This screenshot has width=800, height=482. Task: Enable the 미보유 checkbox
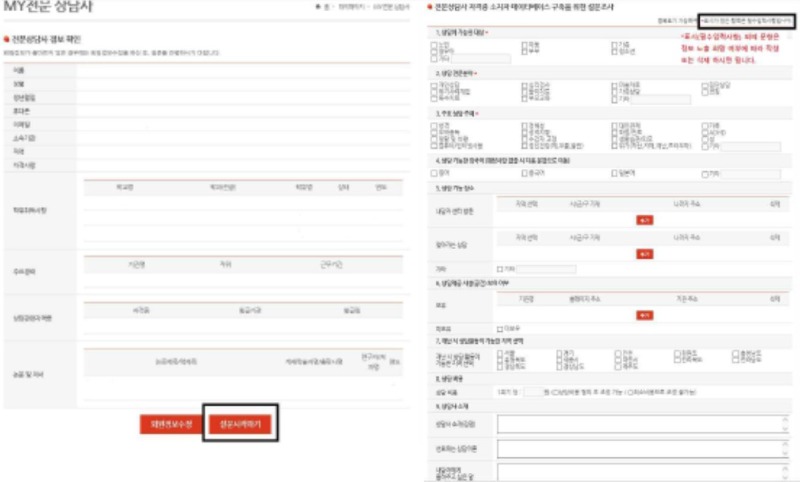pyautogui.click(x=500, y=327)
